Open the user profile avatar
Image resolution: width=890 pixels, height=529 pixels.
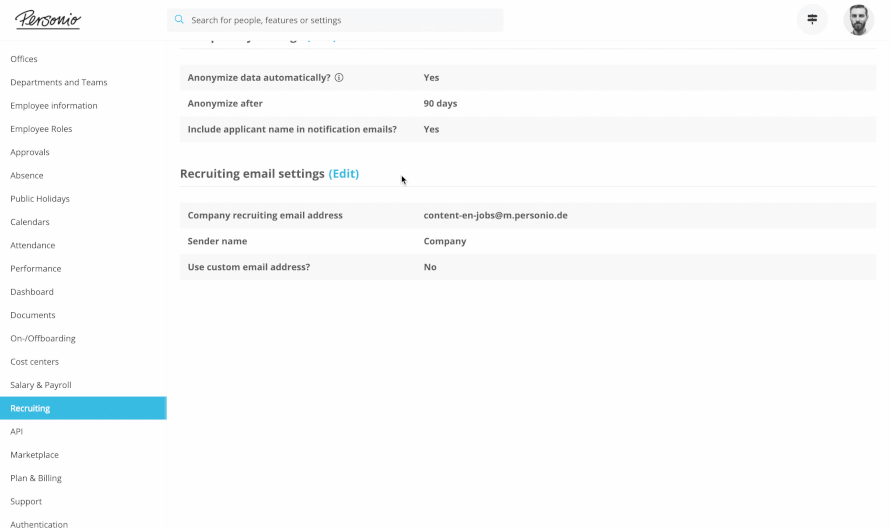858,20
